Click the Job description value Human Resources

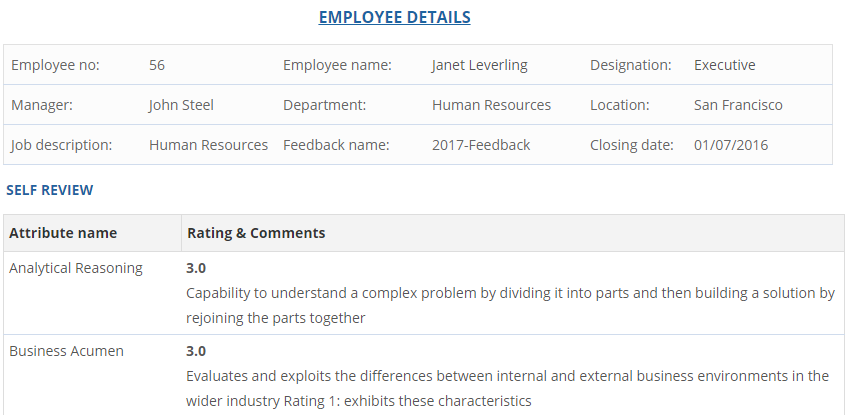[208, 145]
